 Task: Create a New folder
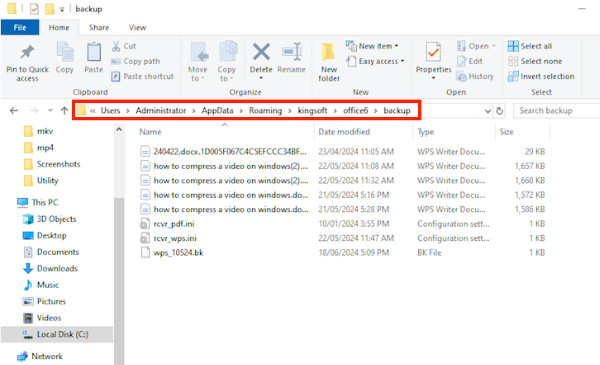click(x=329, y=62)
